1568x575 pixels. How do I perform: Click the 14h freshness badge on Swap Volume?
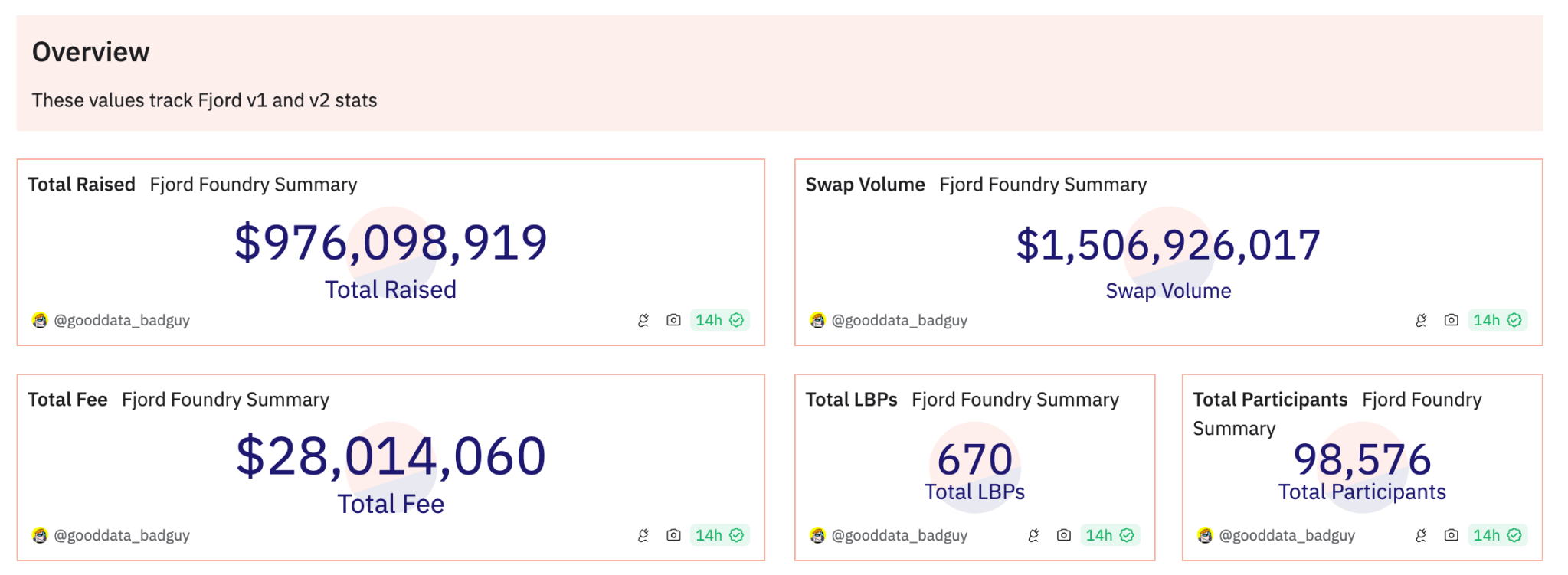click(x=1497, y=320)
